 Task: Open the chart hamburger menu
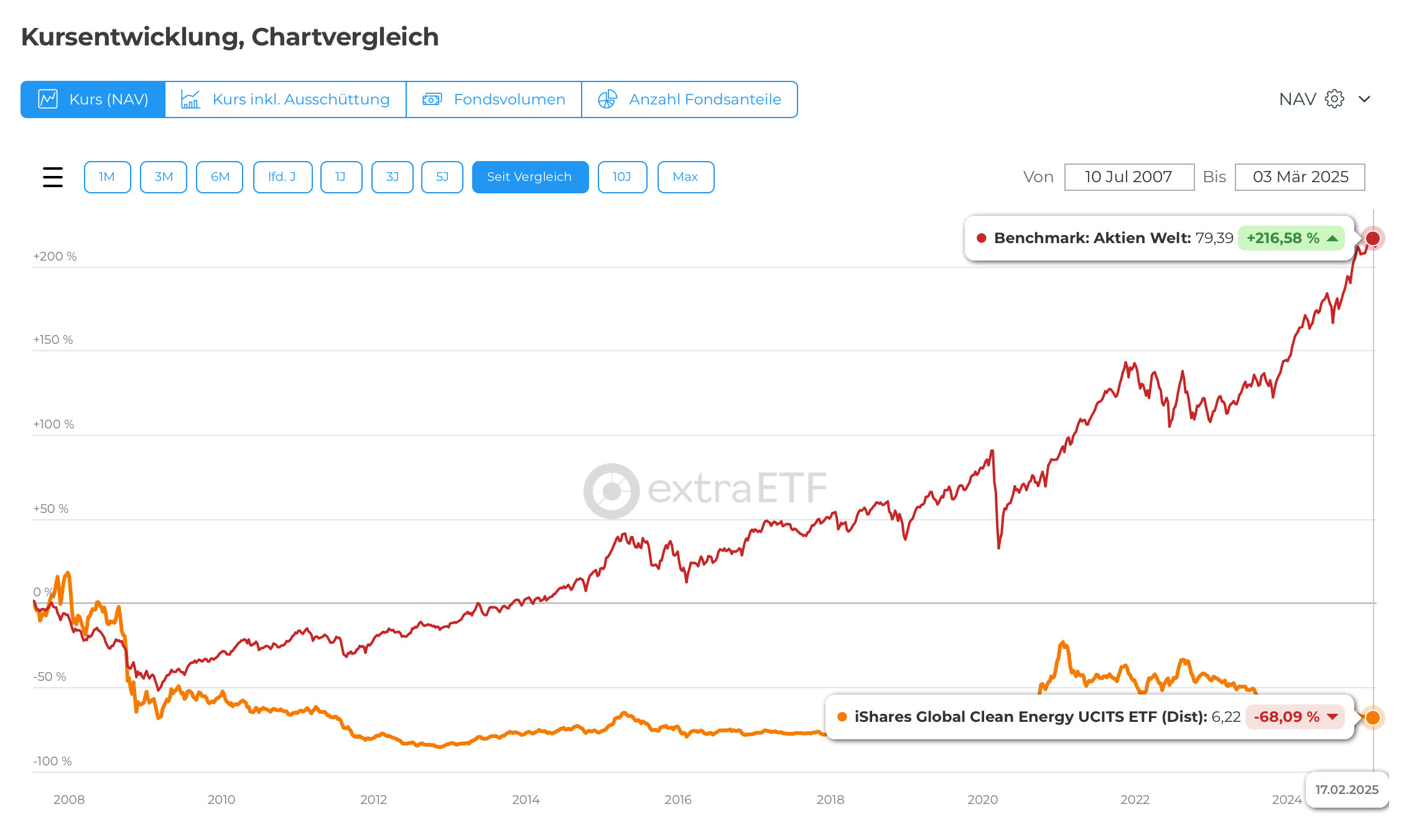(x=53, y=177)
